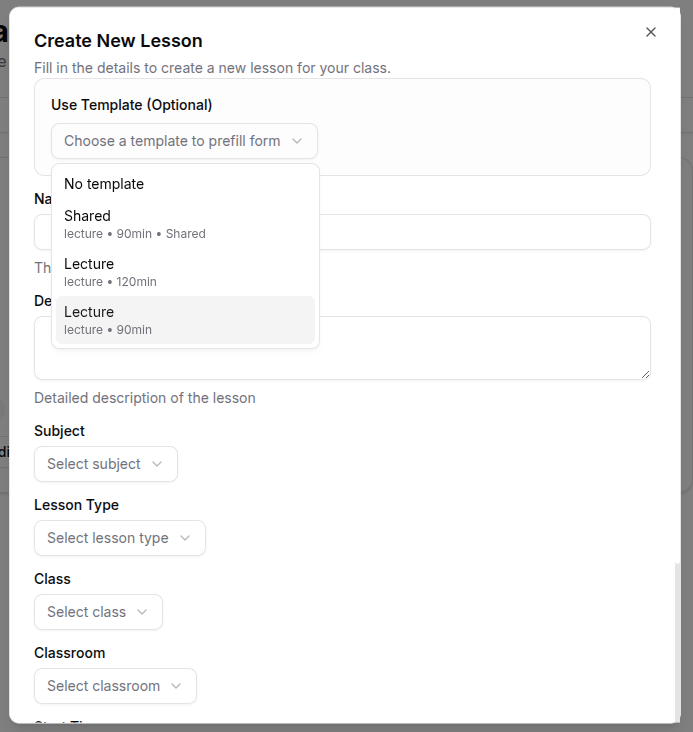Click the dialog's vertical scrollbar
The width and height of the screenshot is (693, 732).
click(679, 640)
